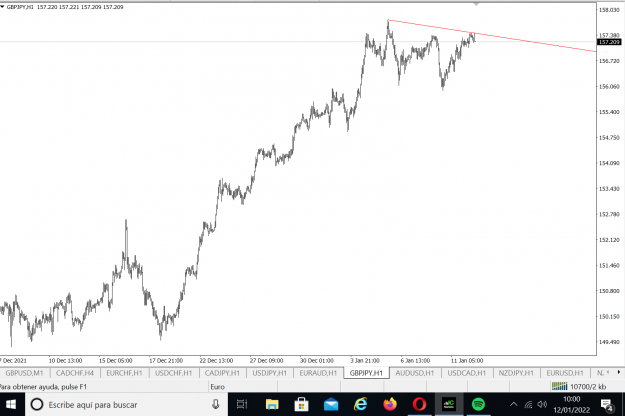Click the 10700/2 kb traffic readout
The image size is (625, 416).
click(x=588, y=387)
